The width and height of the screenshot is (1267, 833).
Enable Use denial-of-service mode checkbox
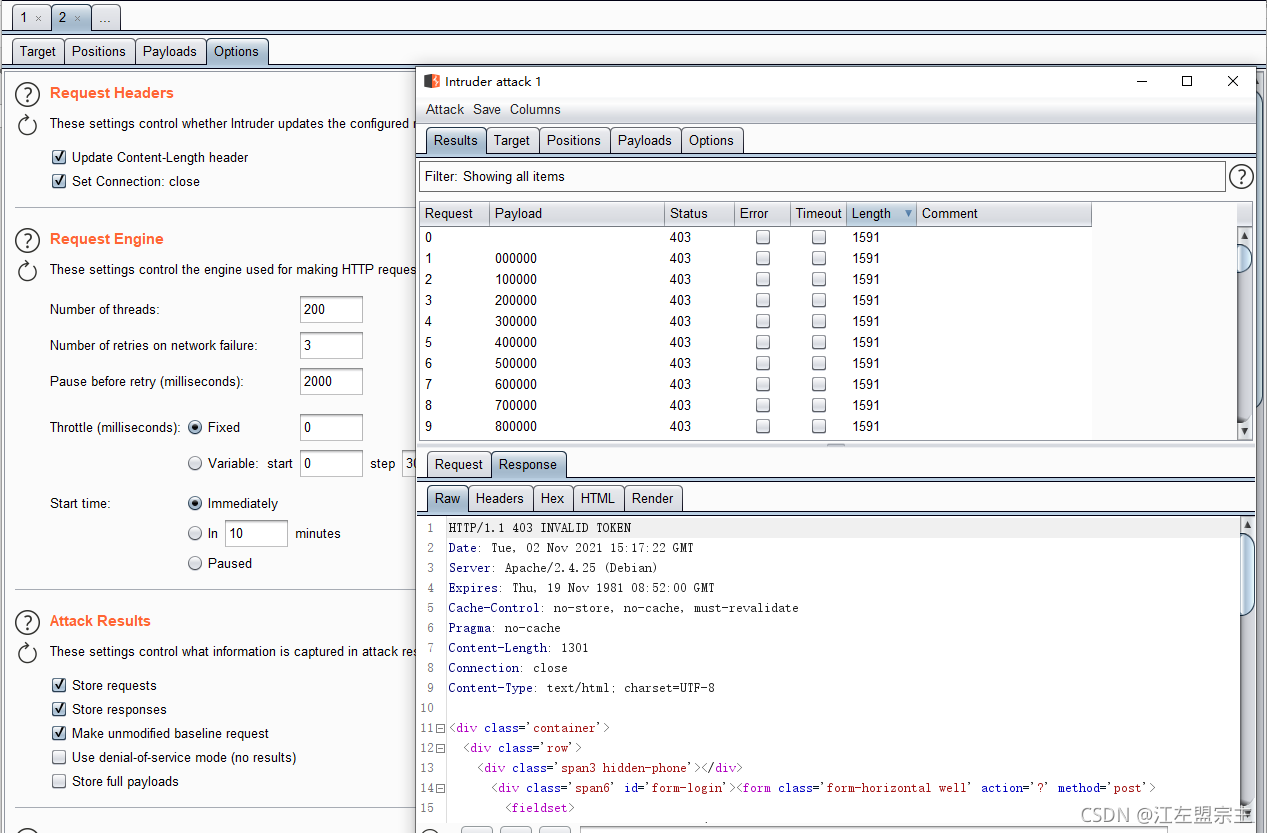pyautogui.click(x=59, y=757)
